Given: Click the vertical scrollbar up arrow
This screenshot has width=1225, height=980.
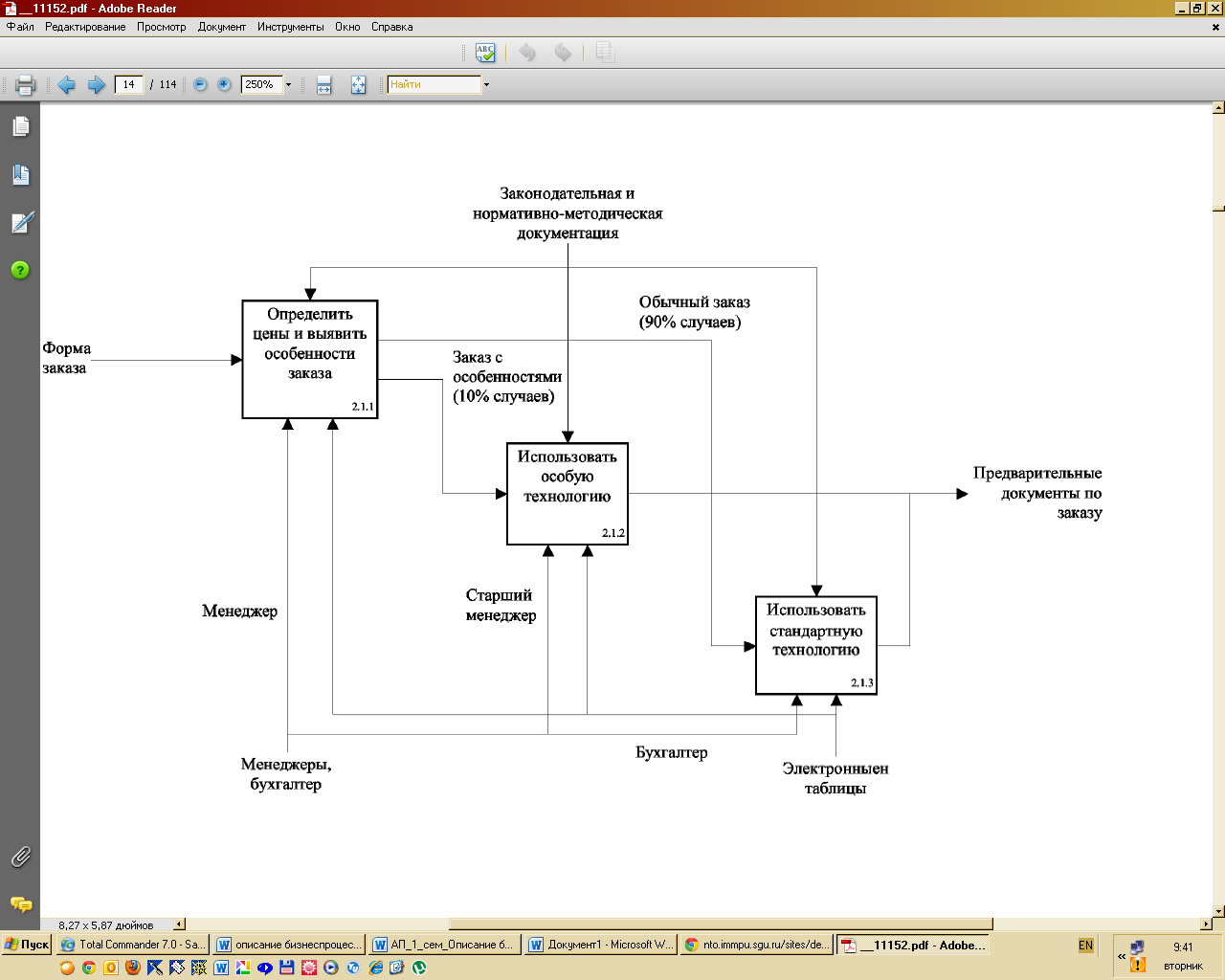Looking at the screenshot, I should (1218, 108).
